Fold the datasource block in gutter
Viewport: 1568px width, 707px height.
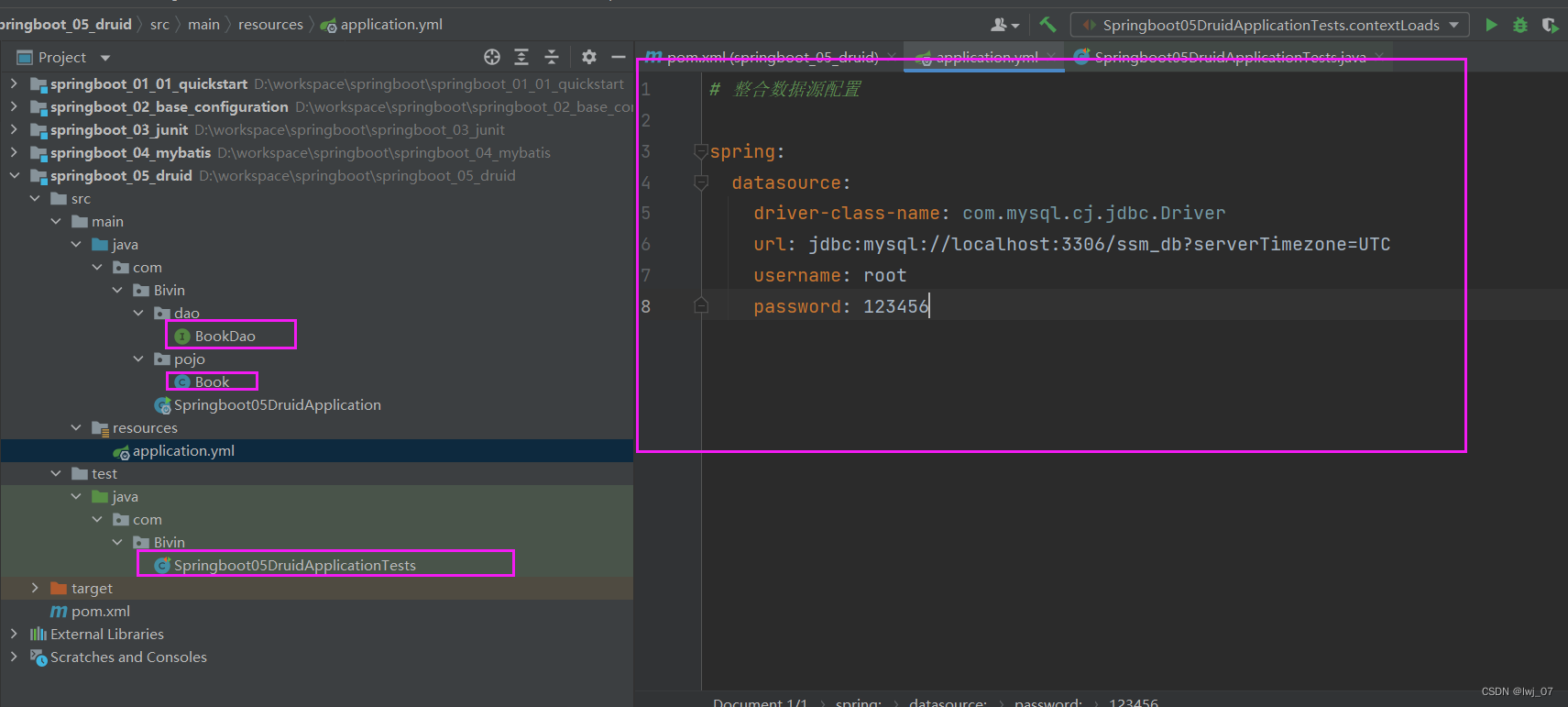point(701,182)
